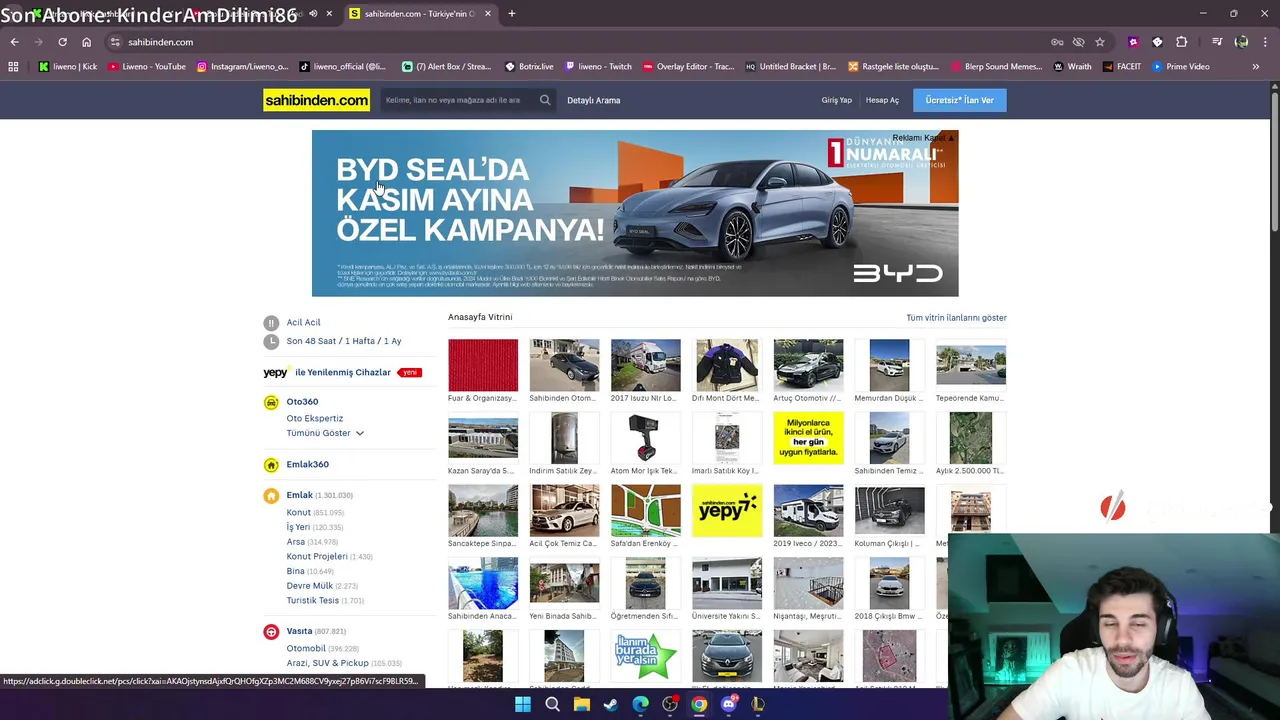Go back with the browser back arrow
Screen dimensions: 1280x720
pos(14,42)
